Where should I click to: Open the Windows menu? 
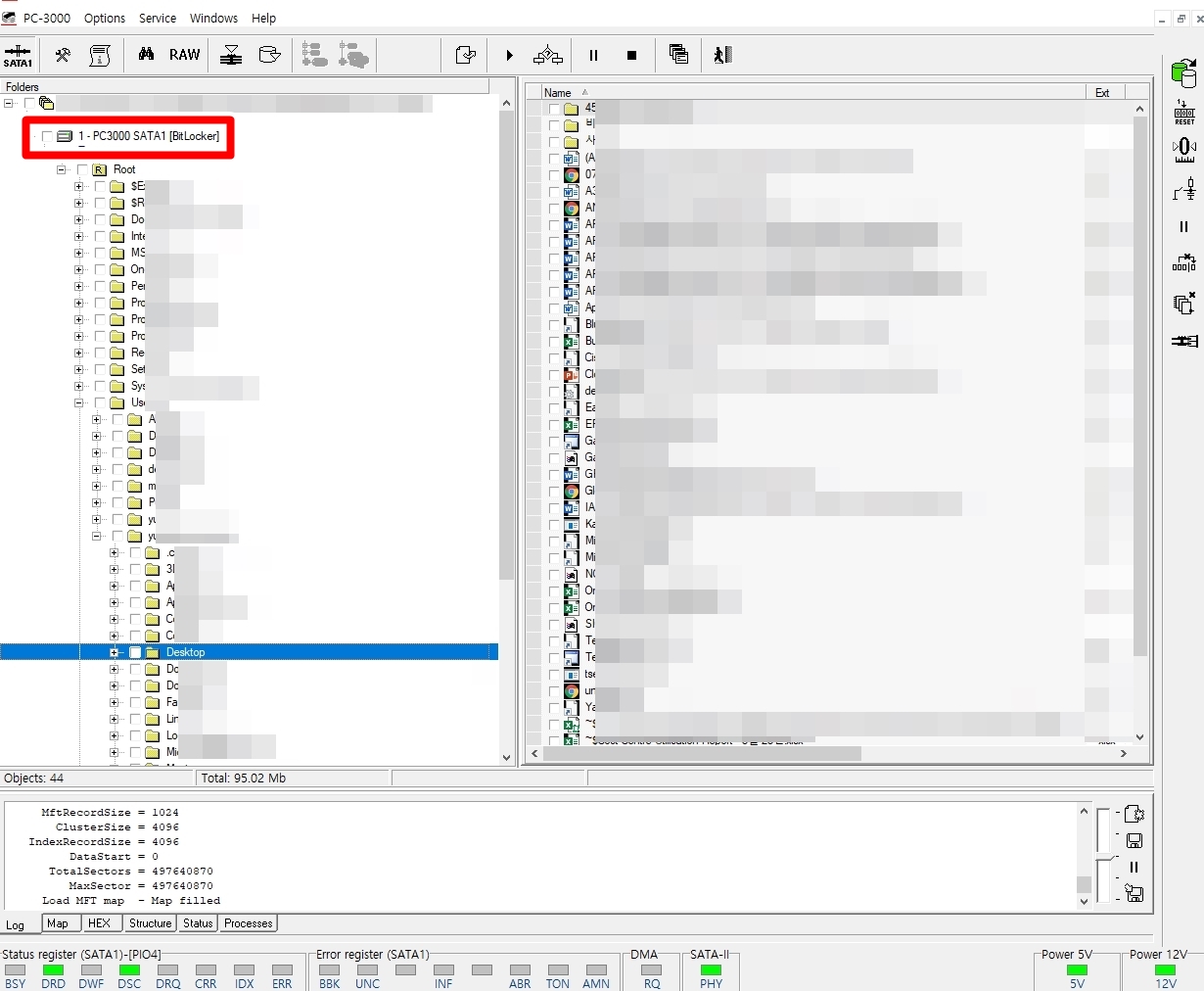point(213,18)
